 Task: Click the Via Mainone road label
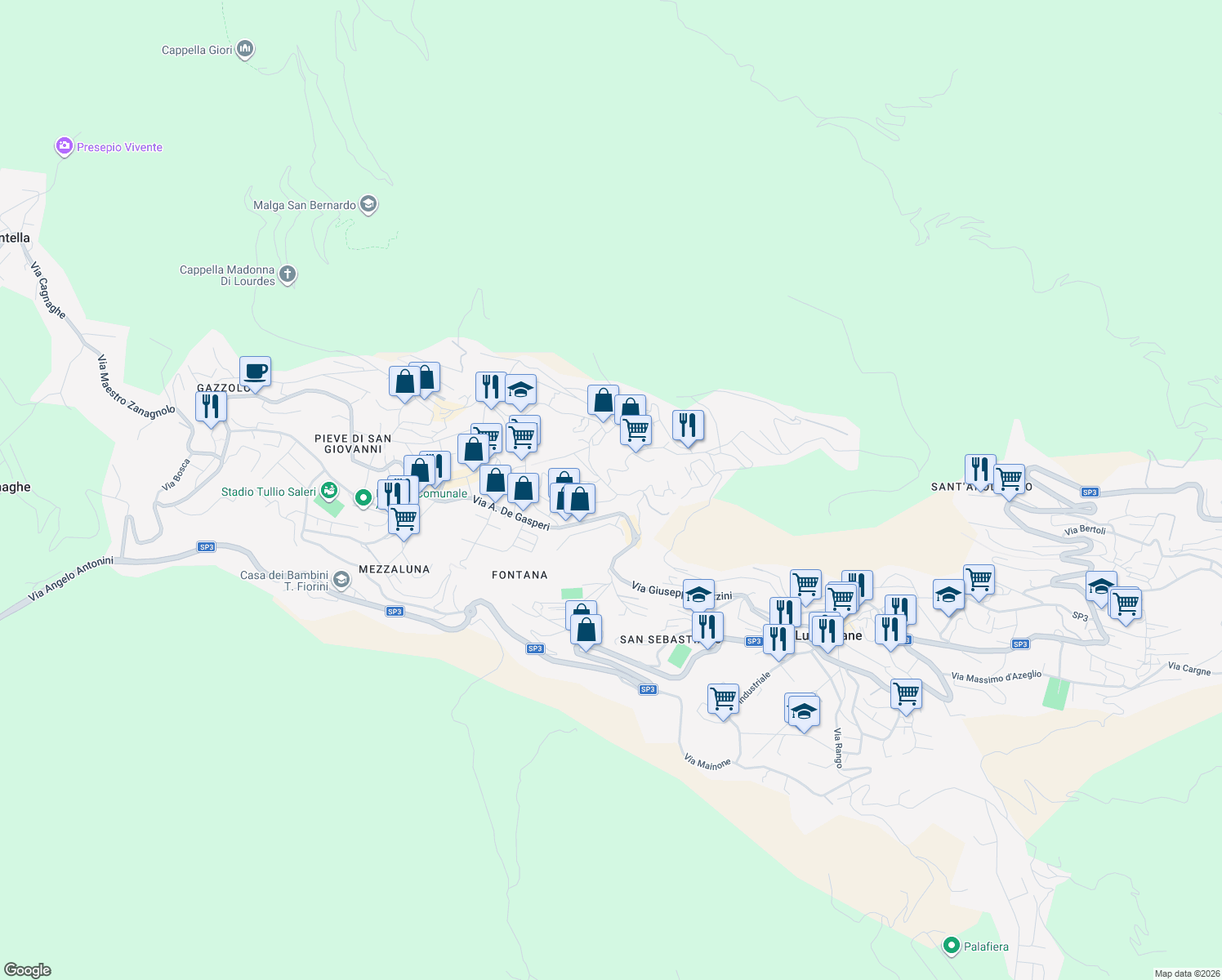(x=707, y=762)
